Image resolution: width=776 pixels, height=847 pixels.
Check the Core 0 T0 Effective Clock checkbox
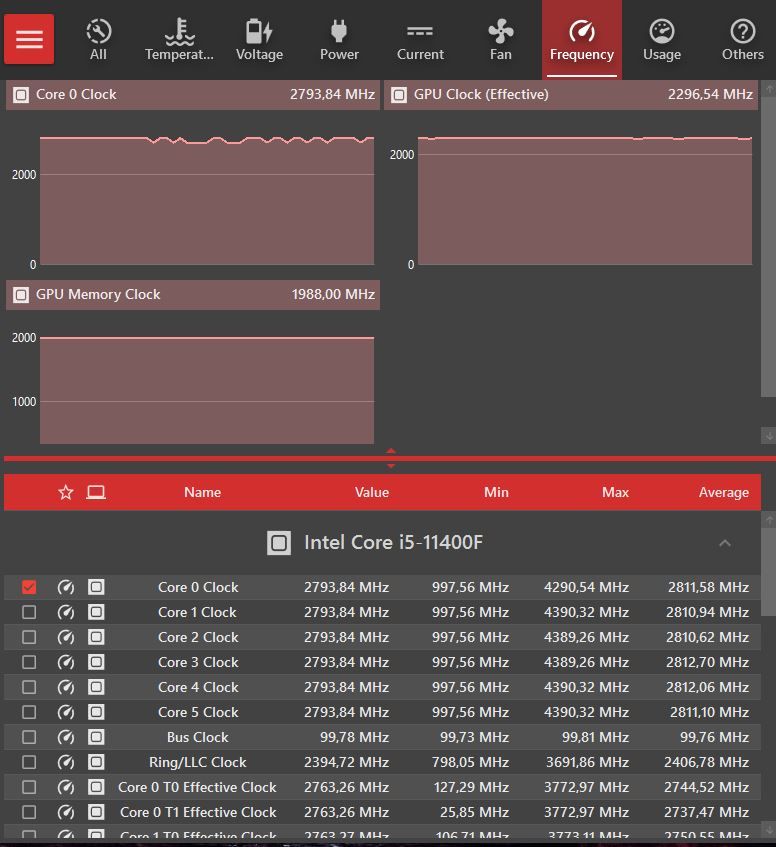click(x=29, y=787)
